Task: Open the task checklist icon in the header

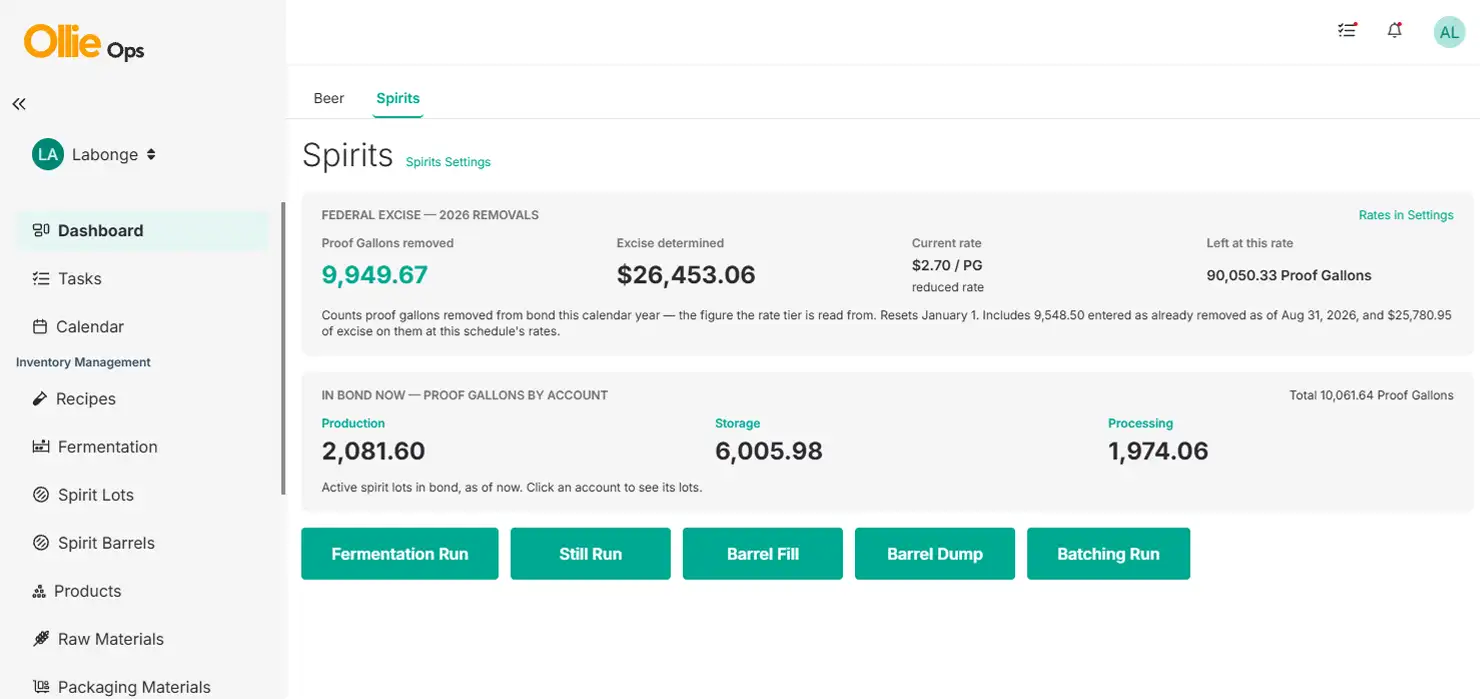Action: 1347,31
